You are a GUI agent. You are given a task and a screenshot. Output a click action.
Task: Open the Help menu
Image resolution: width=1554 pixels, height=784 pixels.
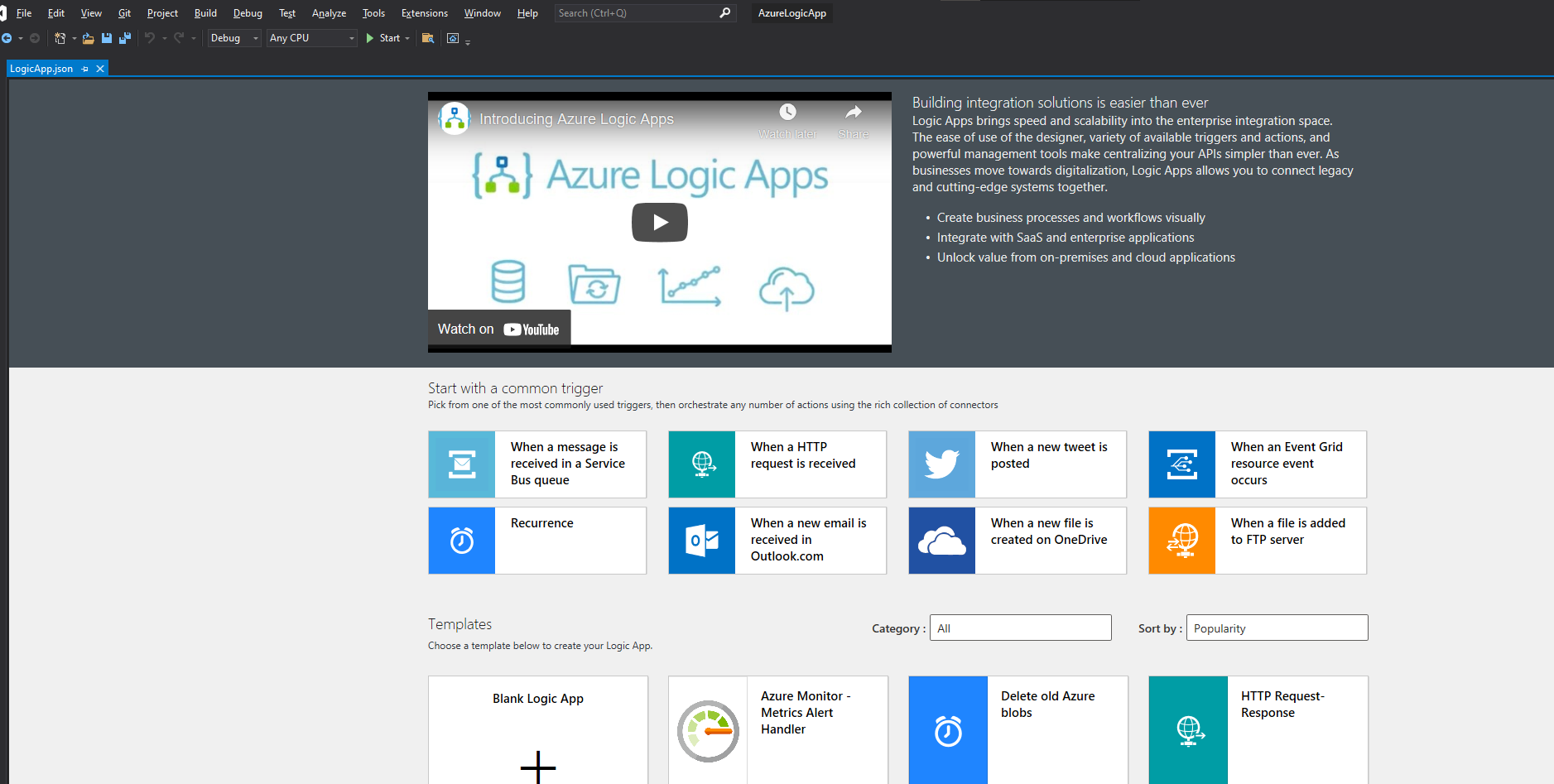[527, 13]
